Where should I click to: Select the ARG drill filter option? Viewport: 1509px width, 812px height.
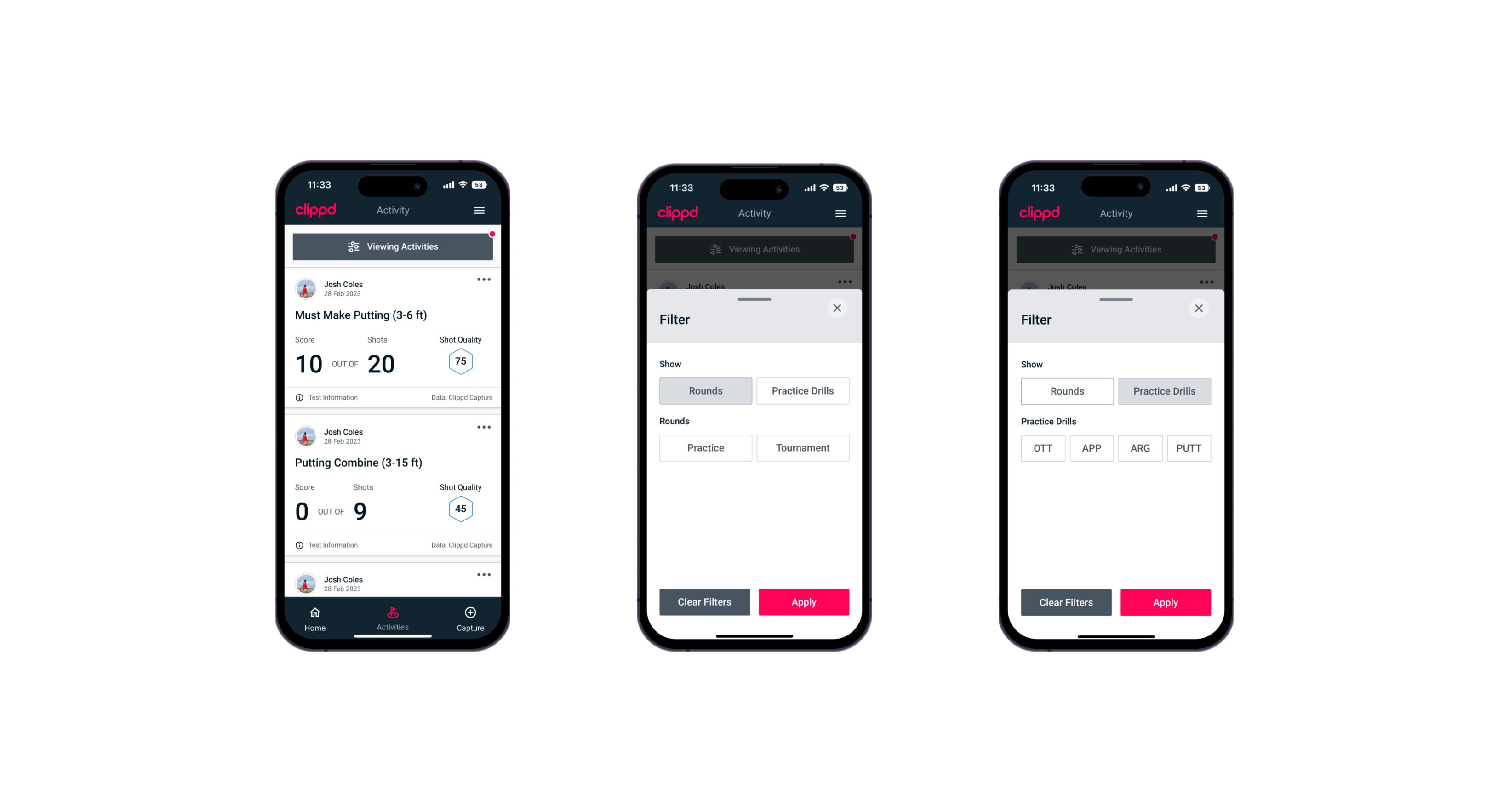point(1139,447)
